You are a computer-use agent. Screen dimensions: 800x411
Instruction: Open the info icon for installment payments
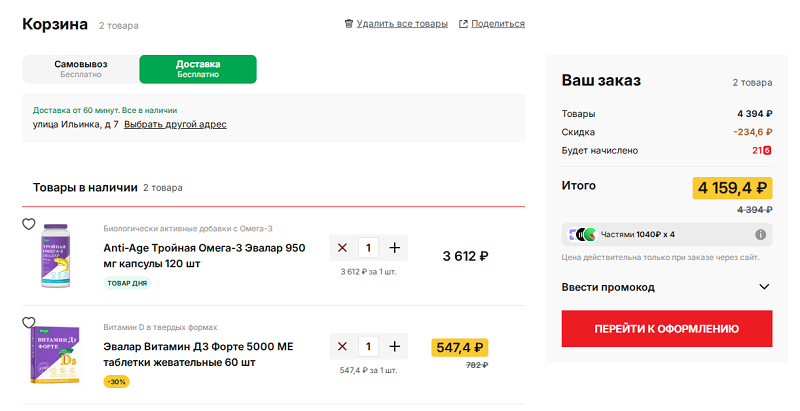click(761, 235)
